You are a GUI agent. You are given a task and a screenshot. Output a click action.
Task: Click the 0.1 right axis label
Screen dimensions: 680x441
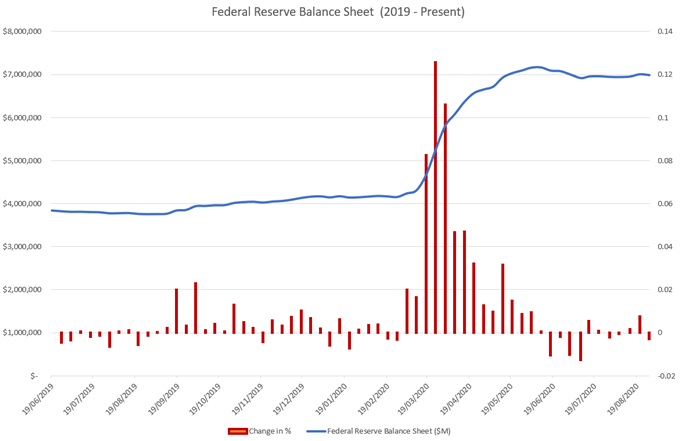coord(663,118)
